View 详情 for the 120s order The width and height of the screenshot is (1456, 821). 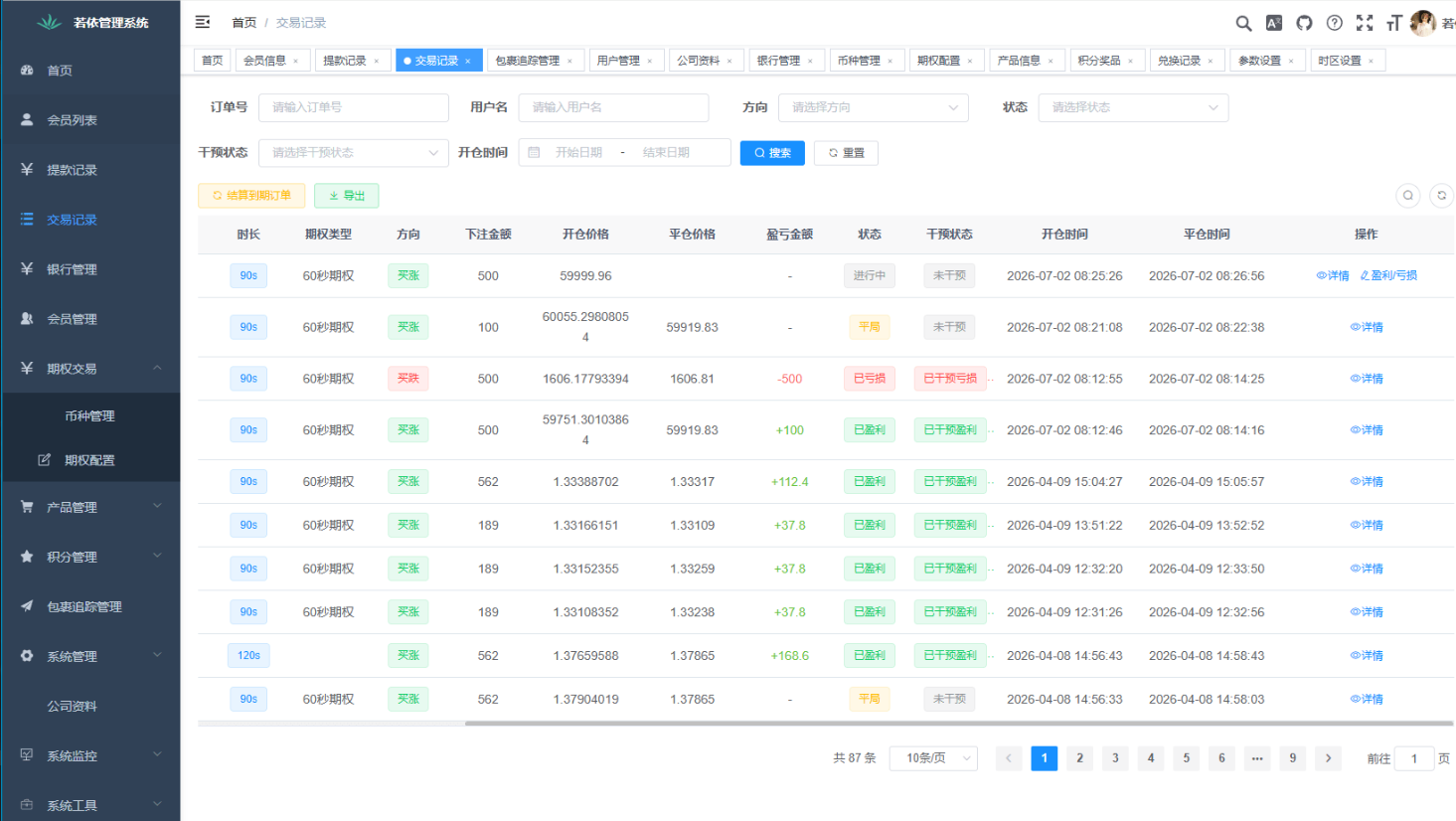point(1367,656)
